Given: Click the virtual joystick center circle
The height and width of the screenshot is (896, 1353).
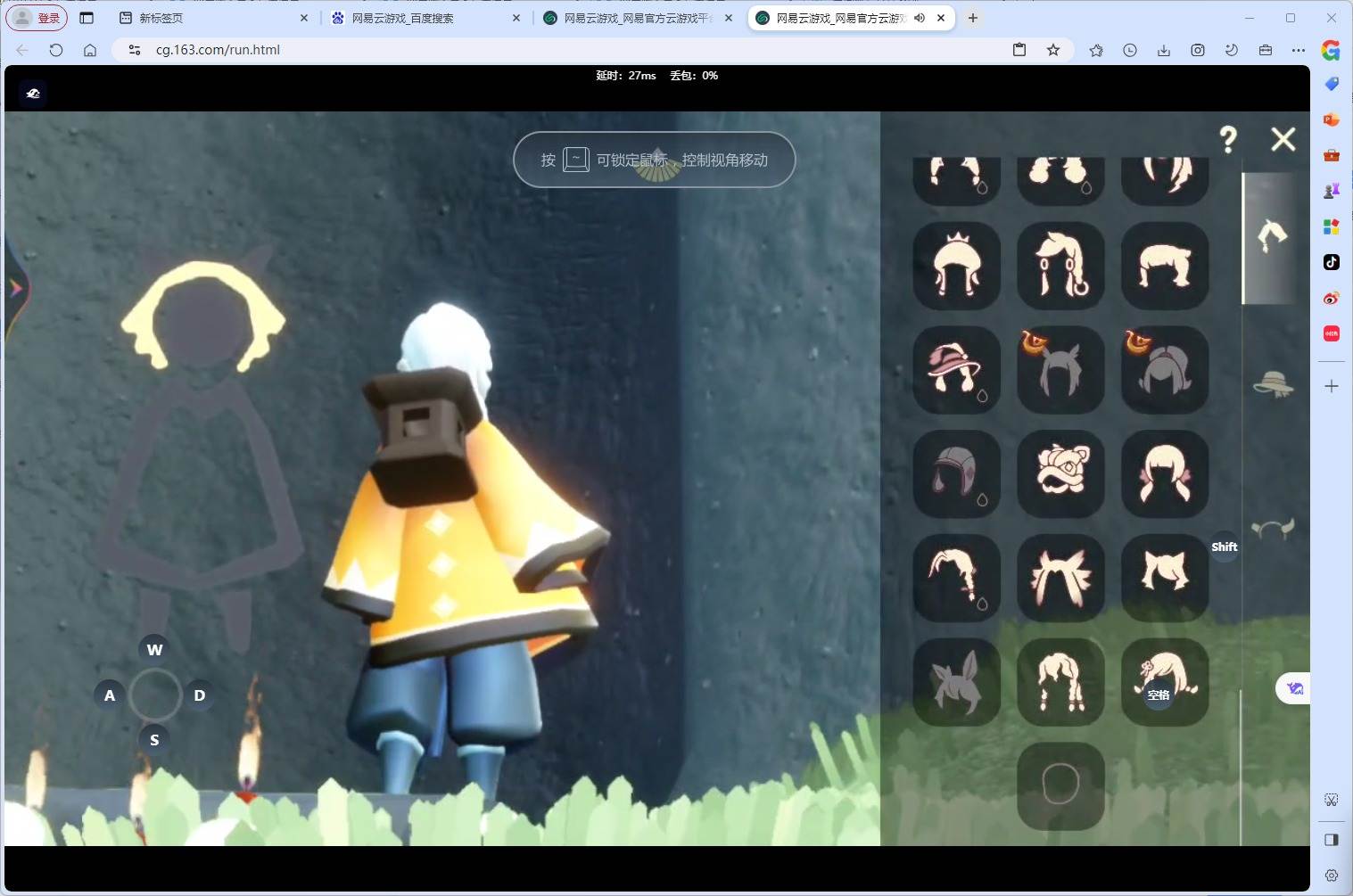Looking at the screenshot, I should click(155, 695).
